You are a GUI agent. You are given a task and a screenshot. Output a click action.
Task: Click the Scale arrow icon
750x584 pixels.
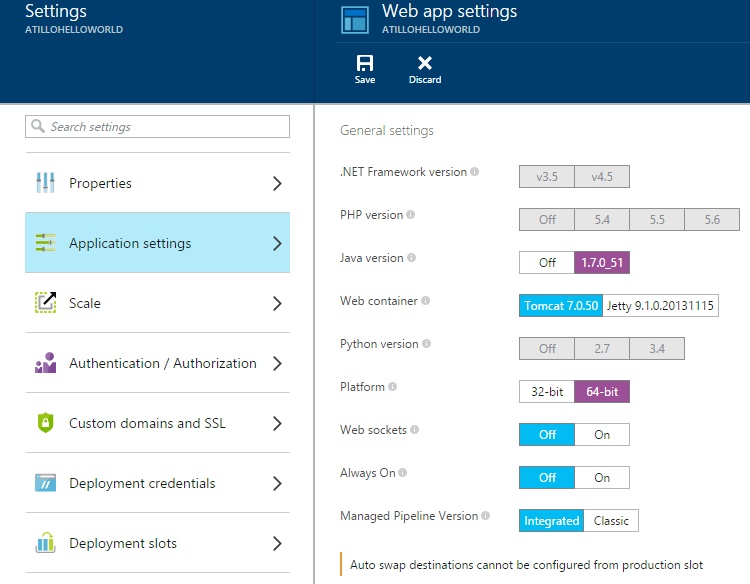pyautogui.click(x=45, y=302)
